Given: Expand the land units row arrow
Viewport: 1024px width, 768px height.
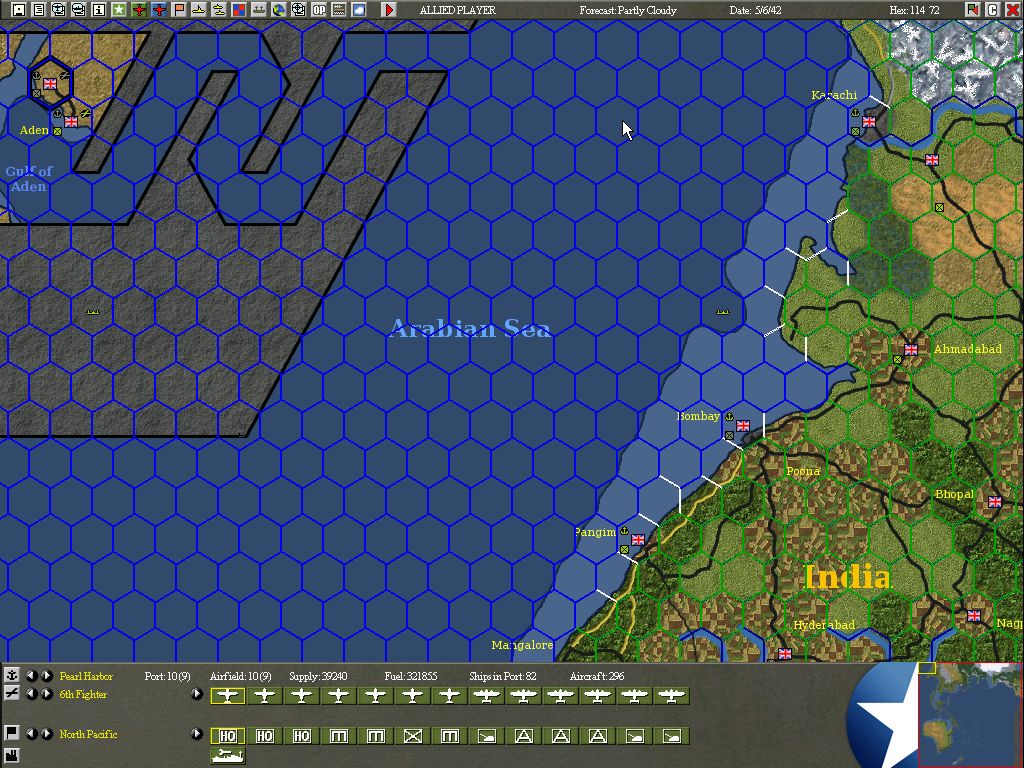Looking at the screenshot, I should [197, 734].
